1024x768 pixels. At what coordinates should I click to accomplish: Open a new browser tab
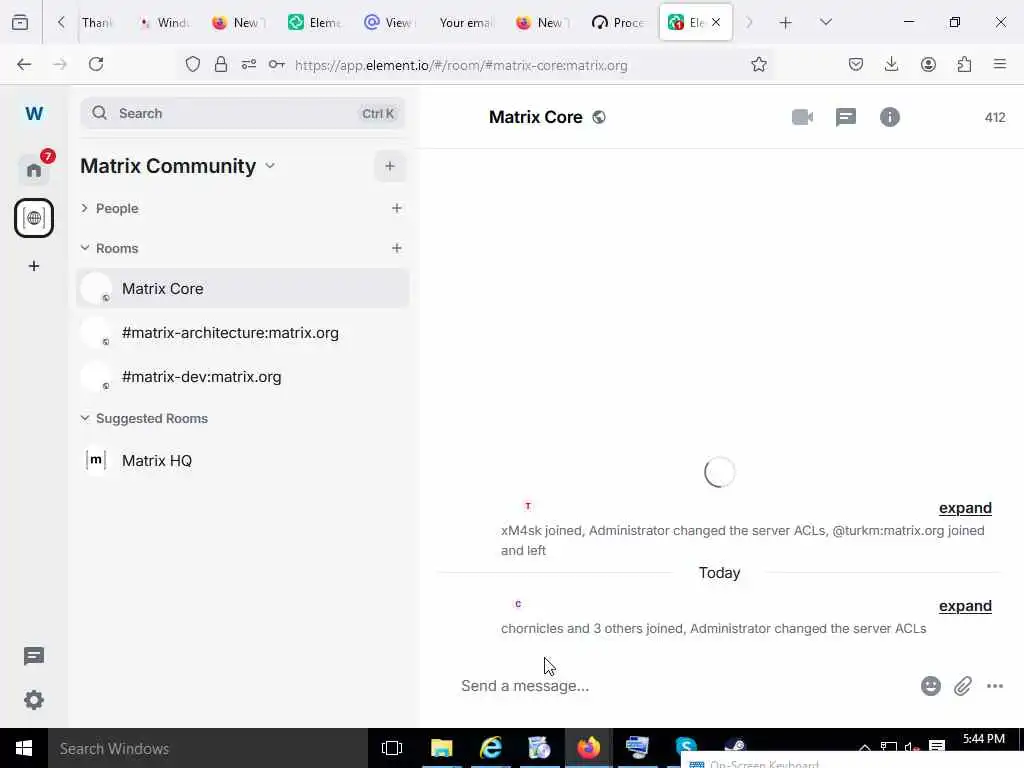(786, 23)
